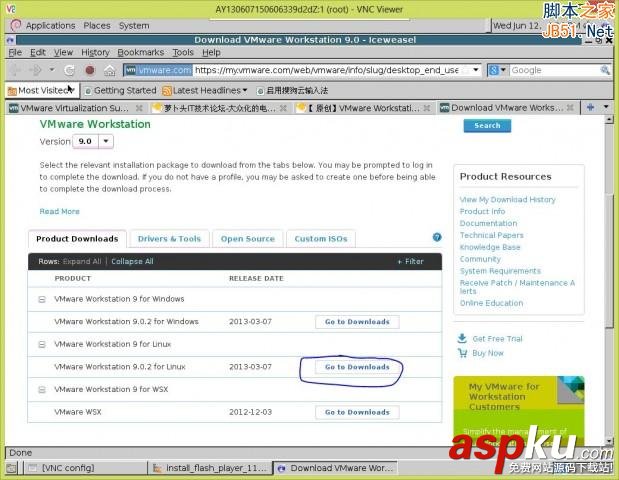Screen dimensions: 619x480
Task: Close the Download VMware Works... tab
Action: click(x=570, y=108)
